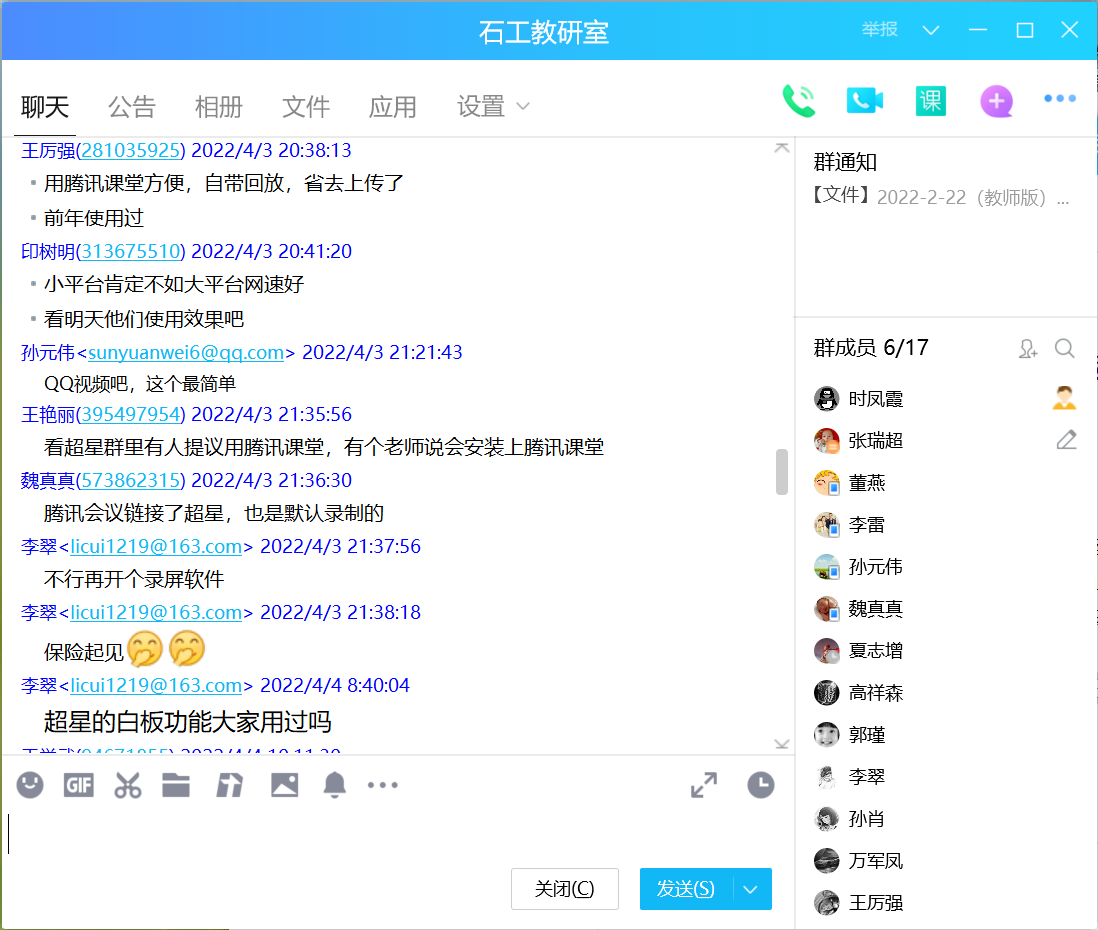Image resolution: width=1098 pixels, height=930 pixels.
Task: Open the send file folder icon
Action: (x=176, y=786)
